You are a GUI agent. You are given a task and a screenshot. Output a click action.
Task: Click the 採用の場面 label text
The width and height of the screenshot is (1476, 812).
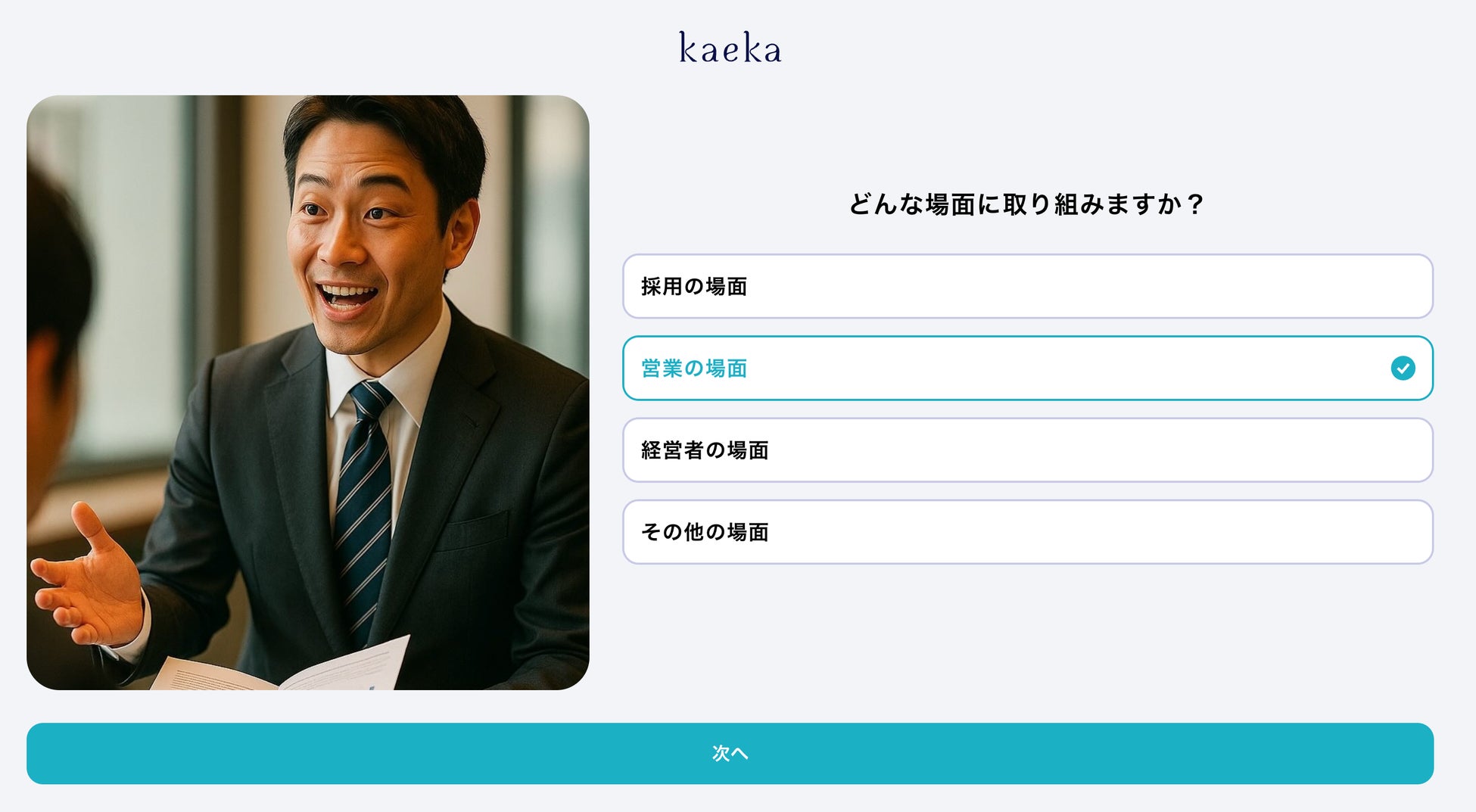pos(694,286)
